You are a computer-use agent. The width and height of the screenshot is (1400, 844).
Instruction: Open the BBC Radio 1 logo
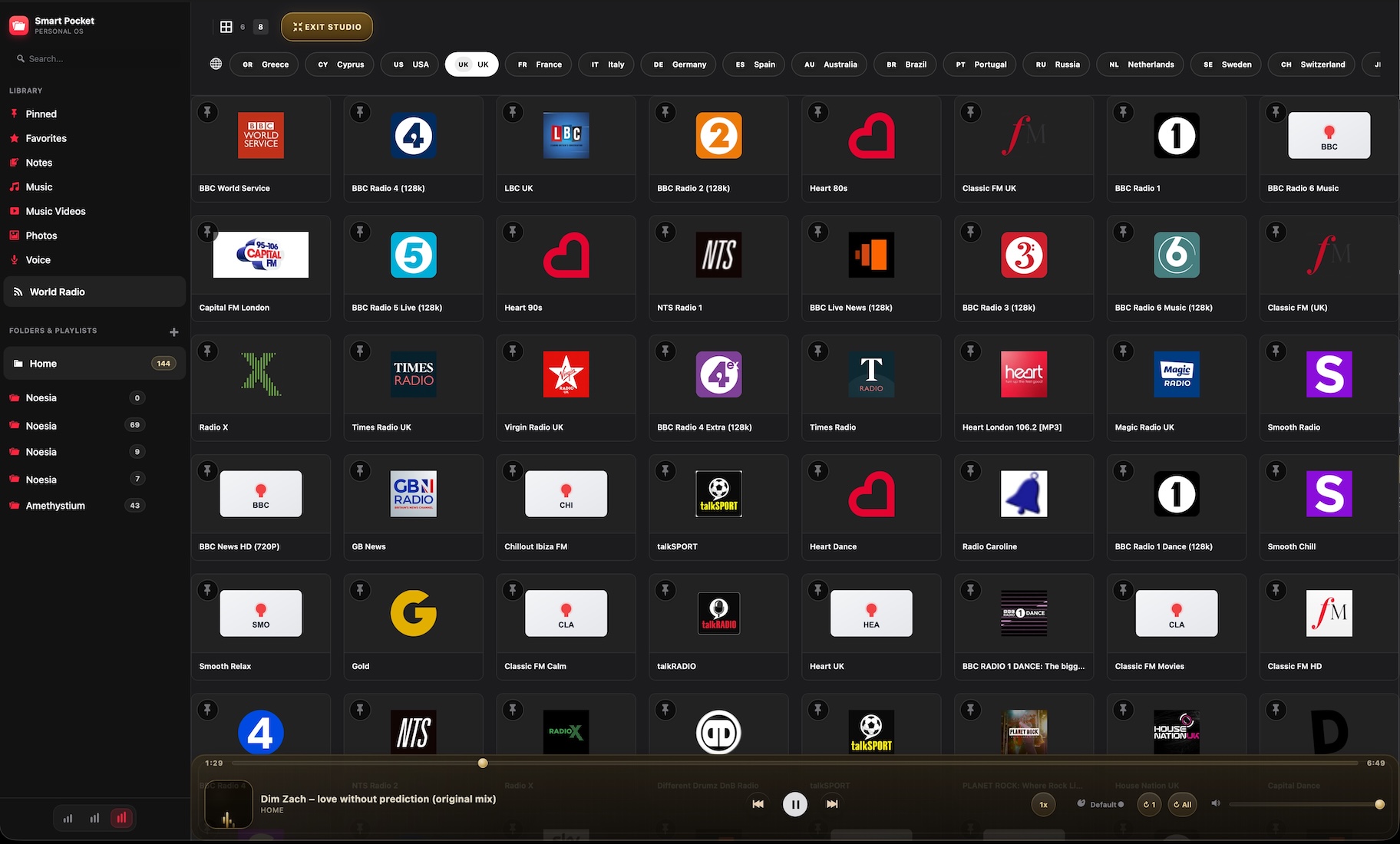pos(1177,135)
